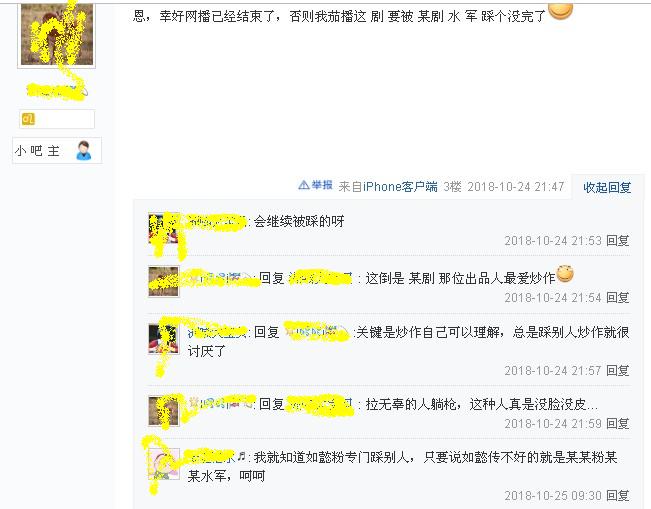Open avatar of the 21:57 reply author
The width and height of the screenshot is (651, 509).
tap(164, 339)
